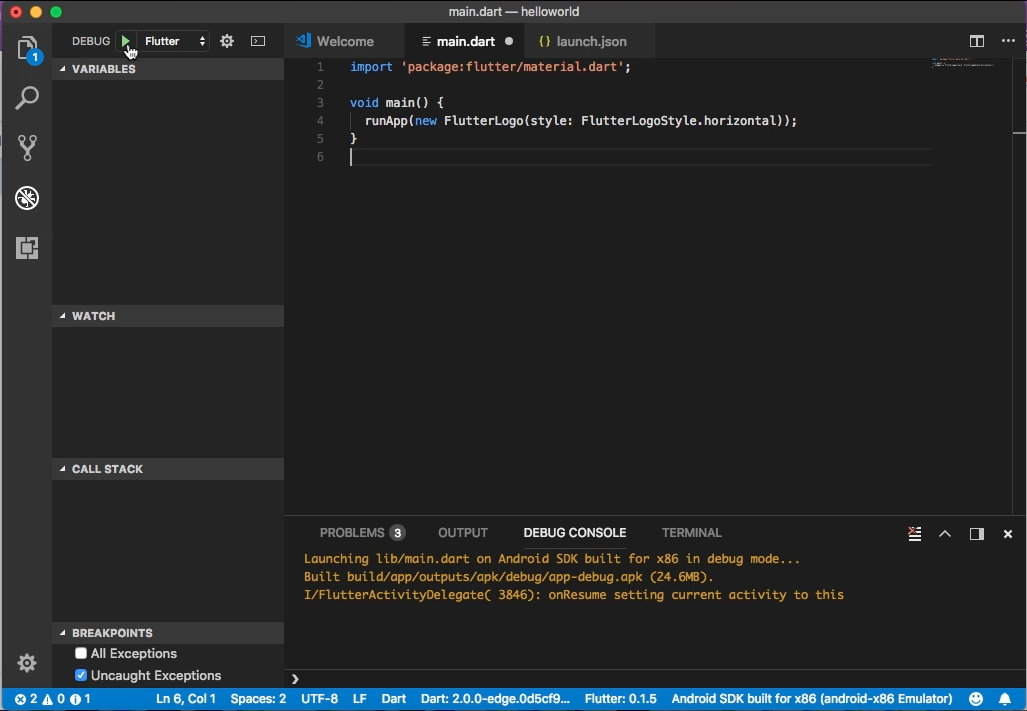
Task: Split the editor to the side
Action: (x=977, y=41)
